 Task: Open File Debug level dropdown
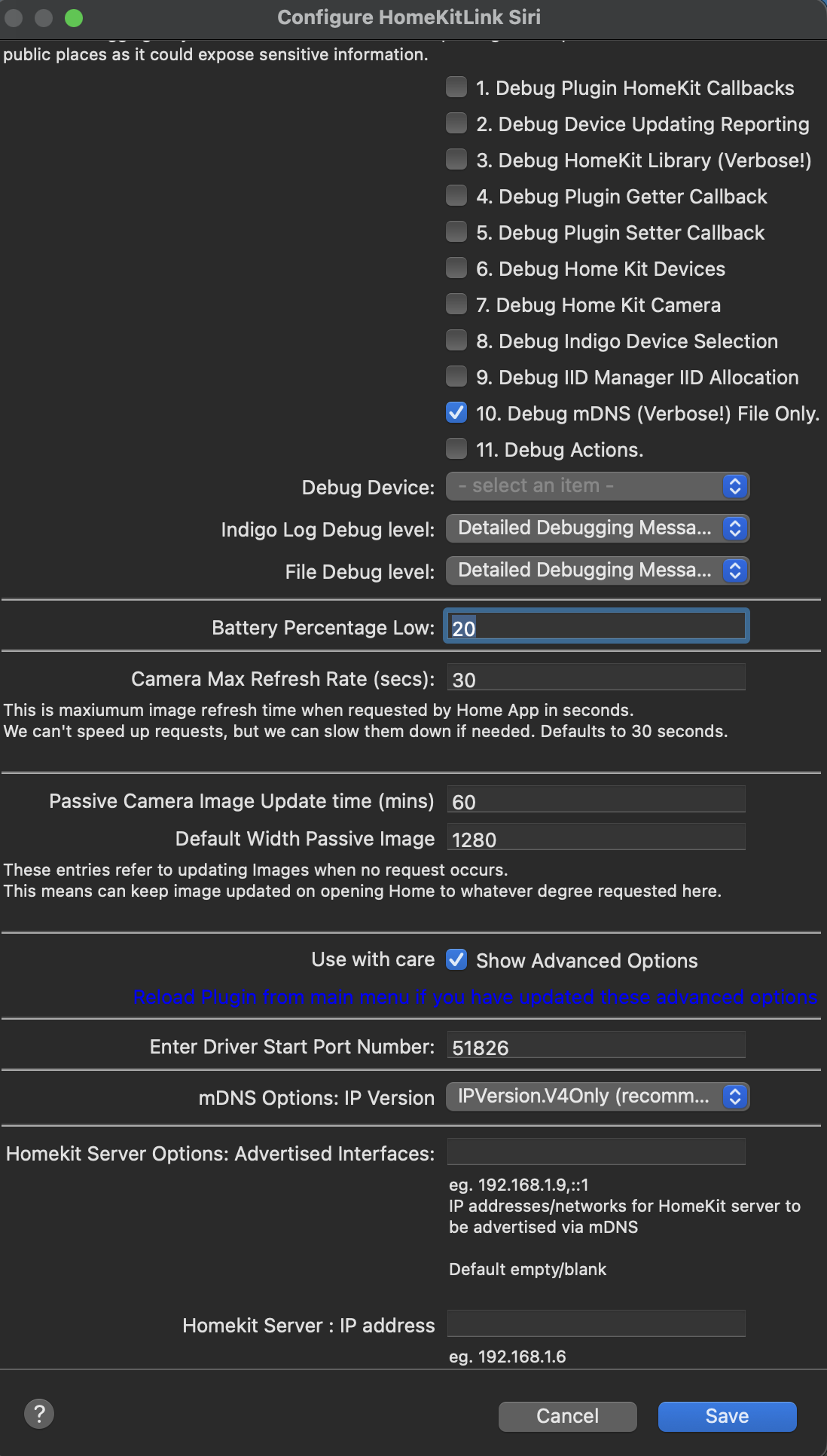point(597,570)
